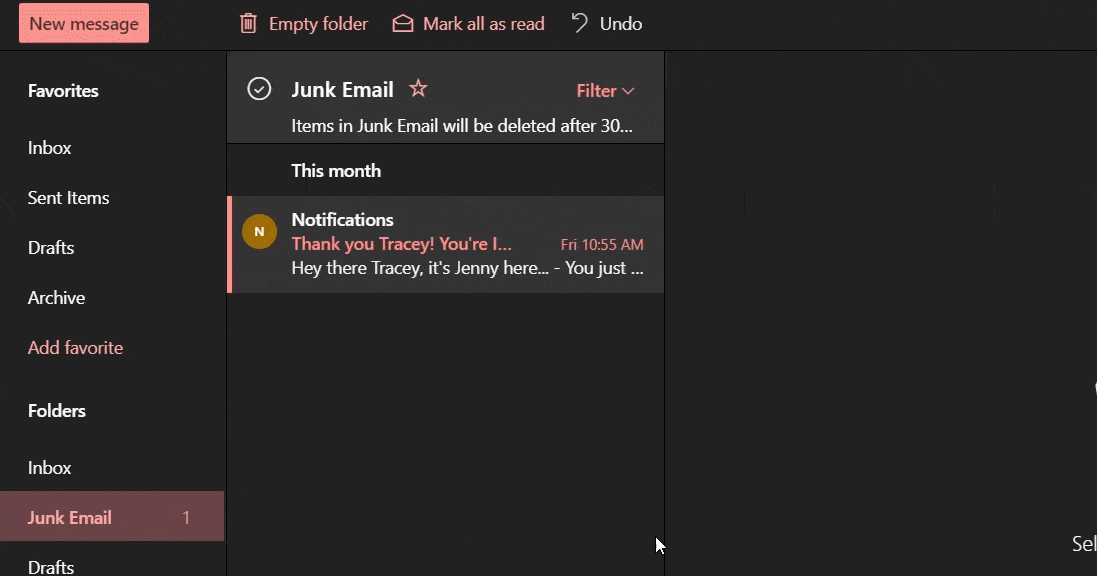Screen dimensions: 1097x576
Task: Open the Filter dropdown
Action: click(x=604, y=91)
